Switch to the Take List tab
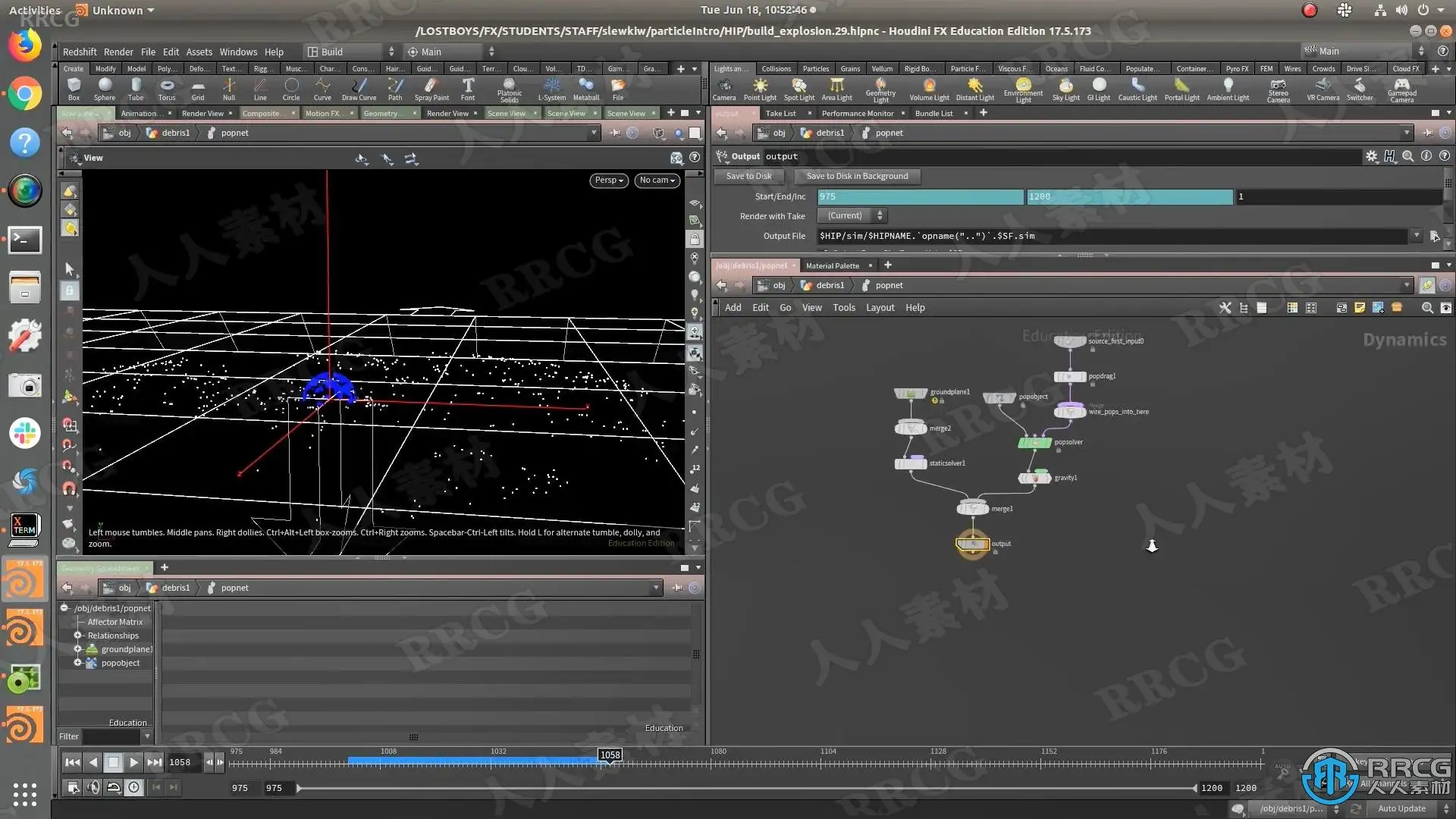The image size is (1456, 819). click(780, 114)
